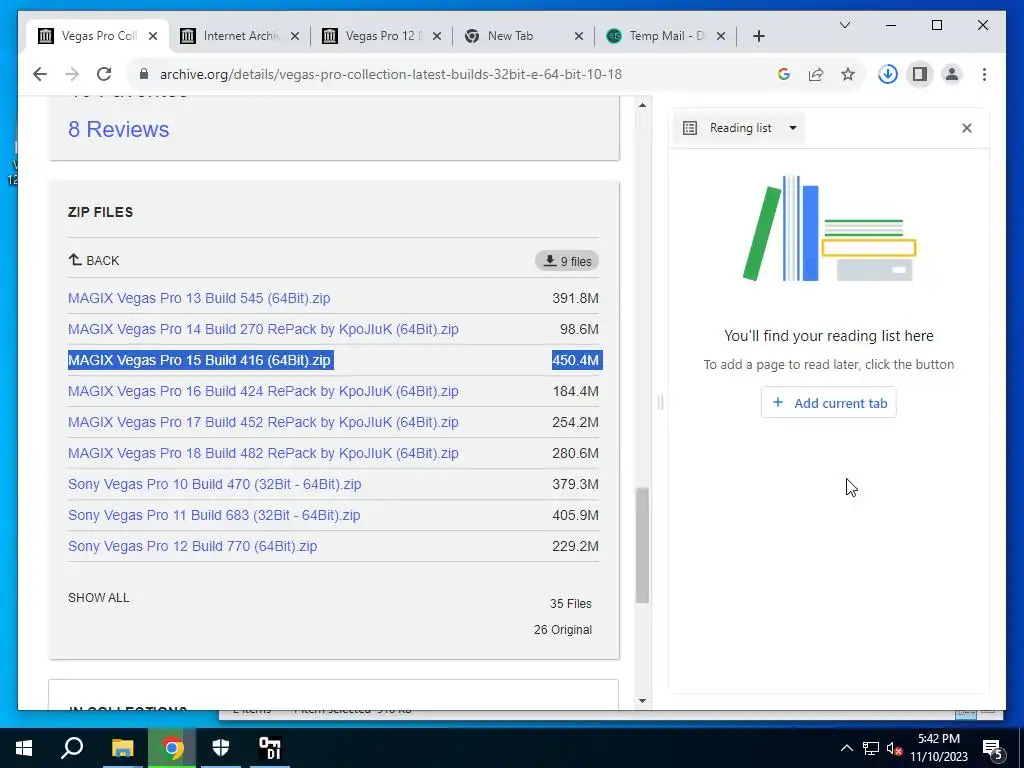Viewport: 1024px width, 768px height.
Task: Click the address bar URL
Action: (x=391, y=74)
